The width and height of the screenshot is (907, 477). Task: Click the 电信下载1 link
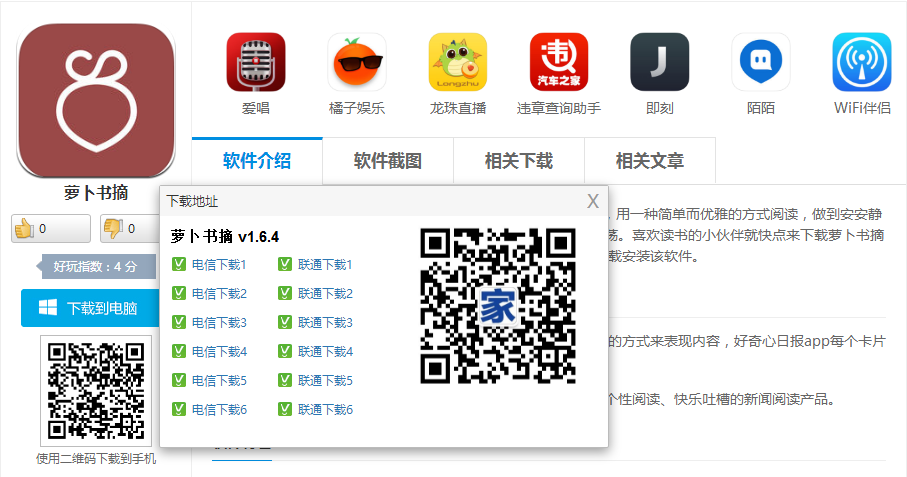point(219,265)
